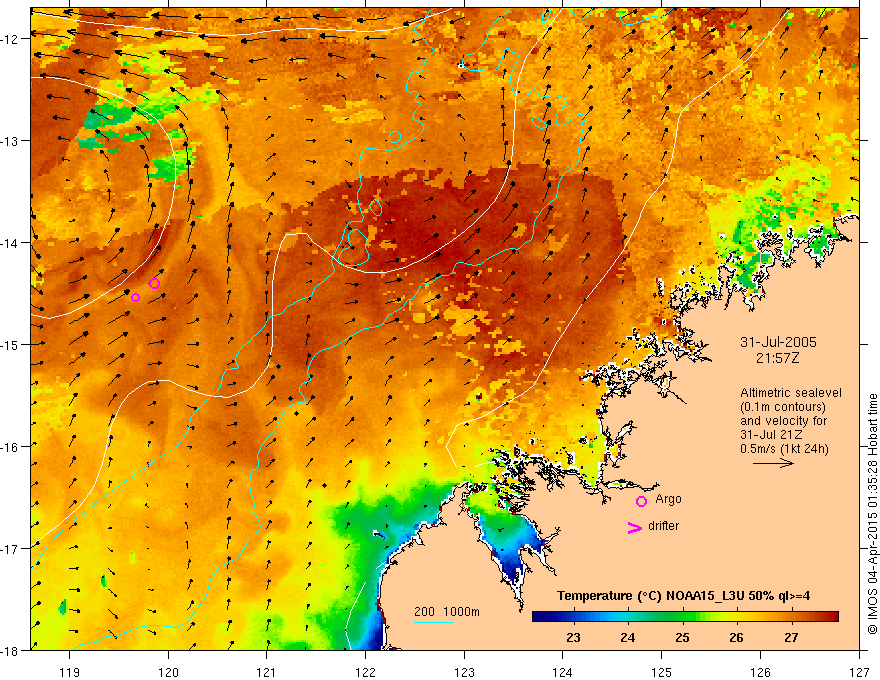Click the '119' longitude axis label
The image size is (880, 680).
70,672
